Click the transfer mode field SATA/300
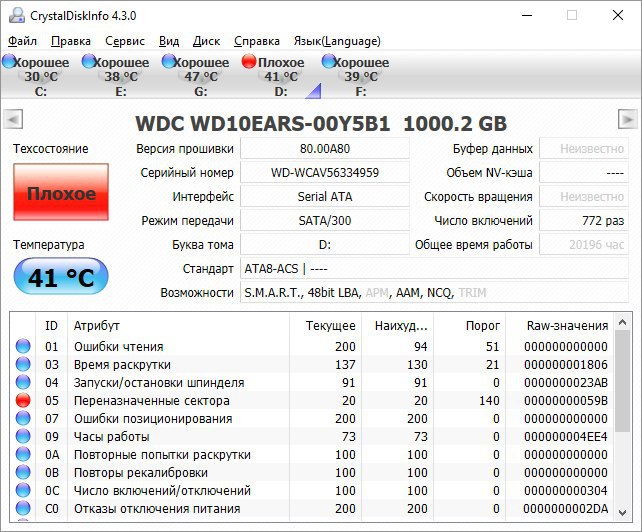Viewport: 642px width, 532px height. pyautogui.click(x=325, y=220)
